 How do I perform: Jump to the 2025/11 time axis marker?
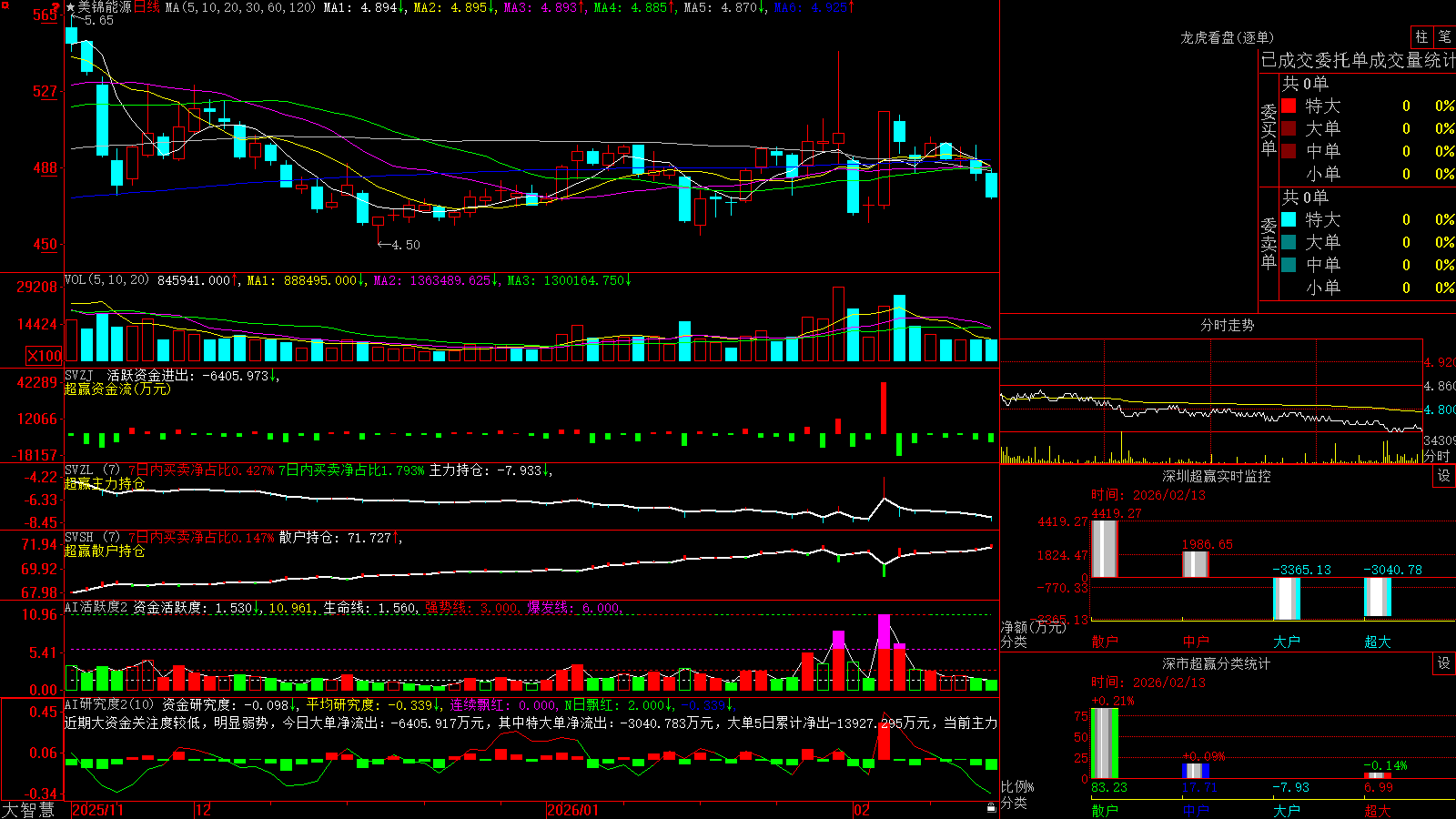click(97, 810)
